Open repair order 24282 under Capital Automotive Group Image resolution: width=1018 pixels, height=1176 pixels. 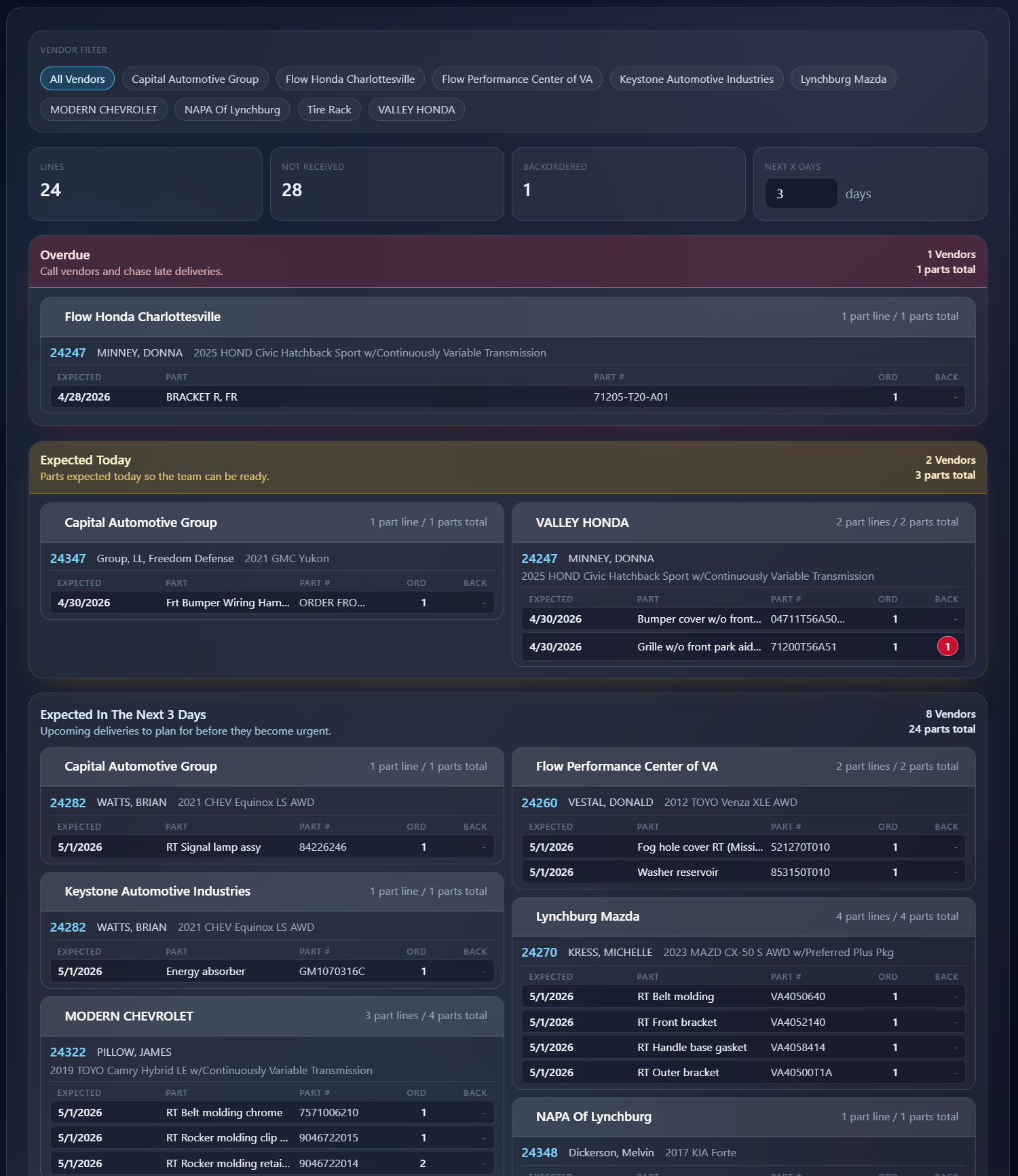(x=68, y=803)
